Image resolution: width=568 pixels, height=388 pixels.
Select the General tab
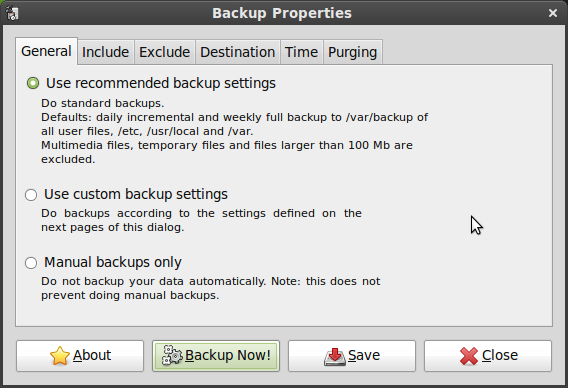46,51
